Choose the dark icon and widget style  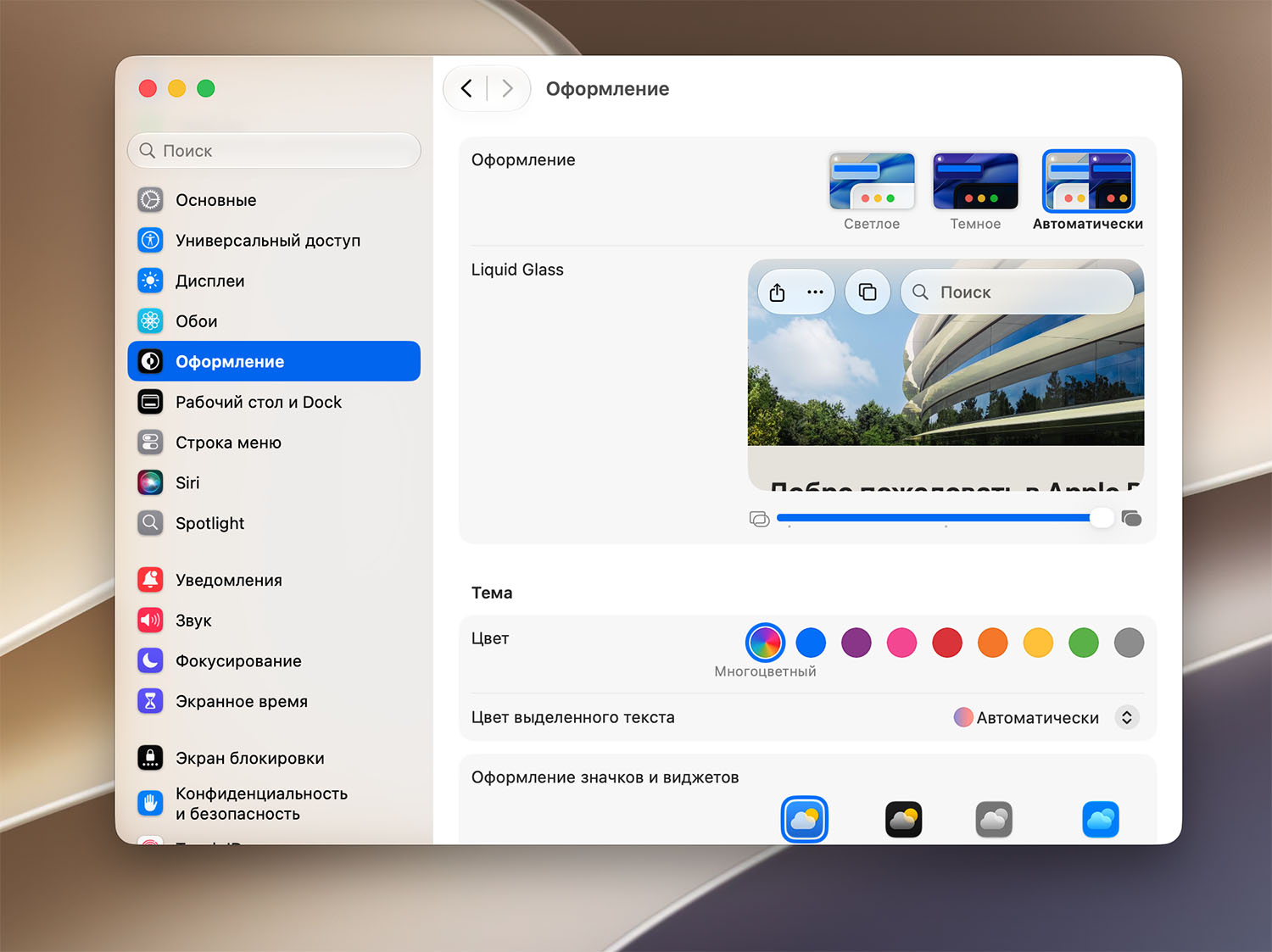pyautogui.click(x=903, y=819)
